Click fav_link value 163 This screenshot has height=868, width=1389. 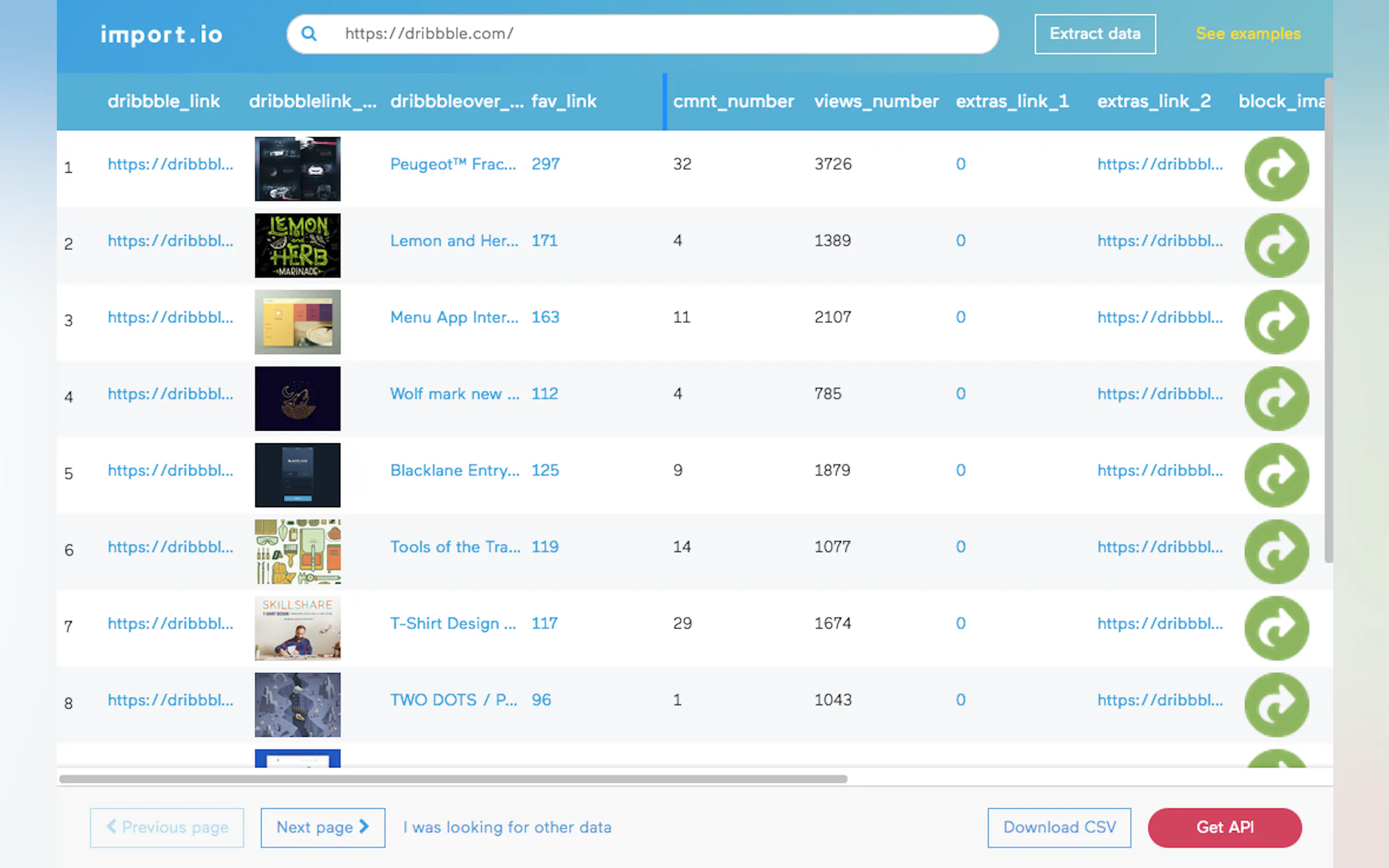pyautogui.click(x=546, y=317)
